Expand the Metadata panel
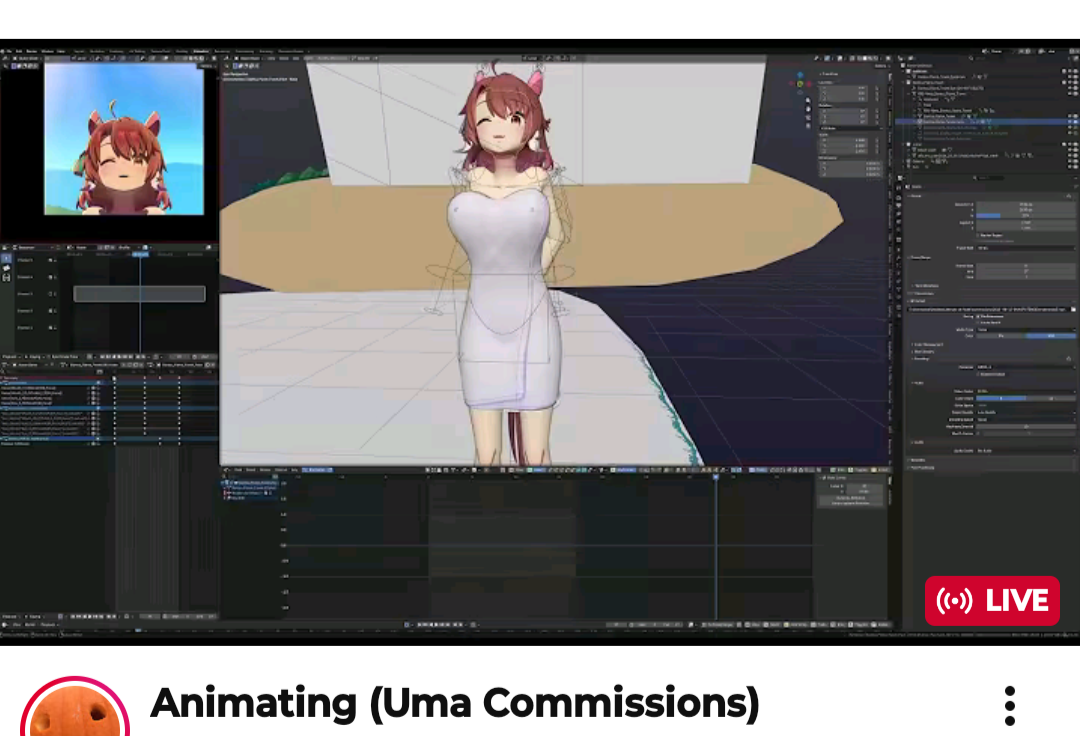 (917, 460)
